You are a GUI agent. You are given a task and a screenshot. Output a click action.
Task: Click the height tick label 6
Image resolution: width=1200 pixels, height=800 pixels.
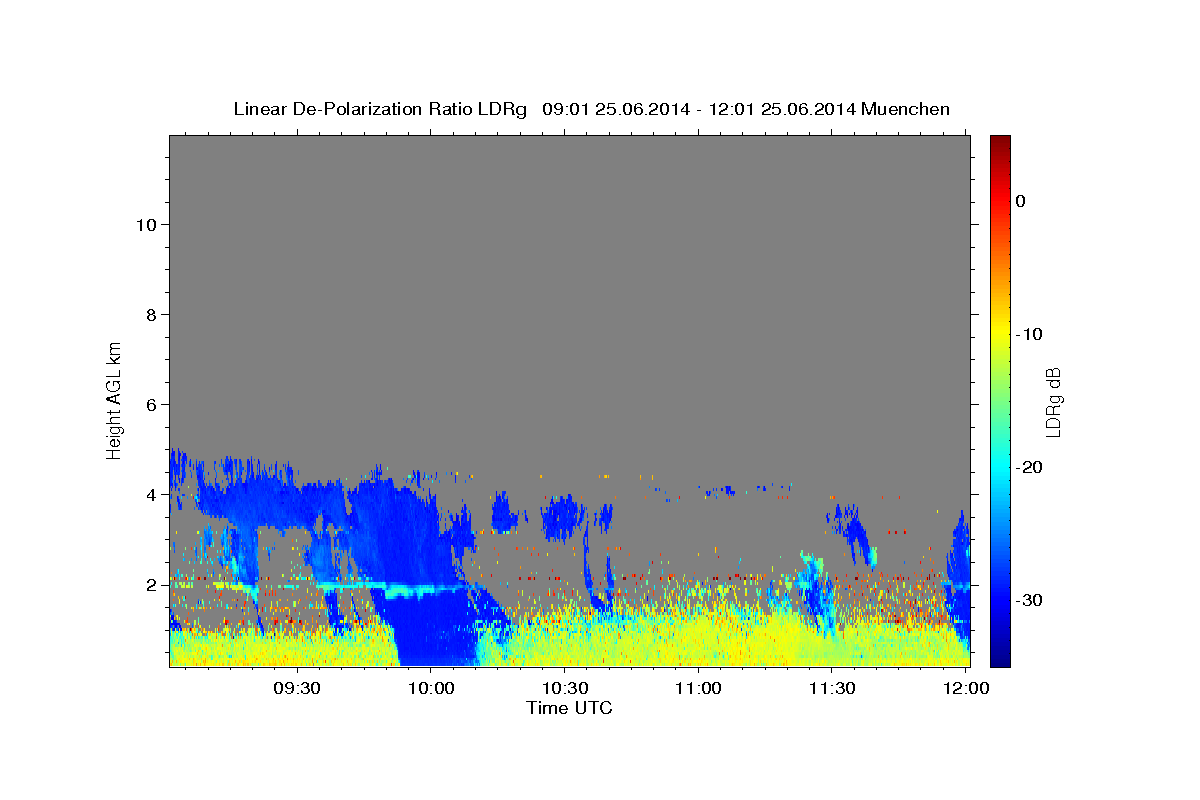pyautogui.click(x=149, y=404)
